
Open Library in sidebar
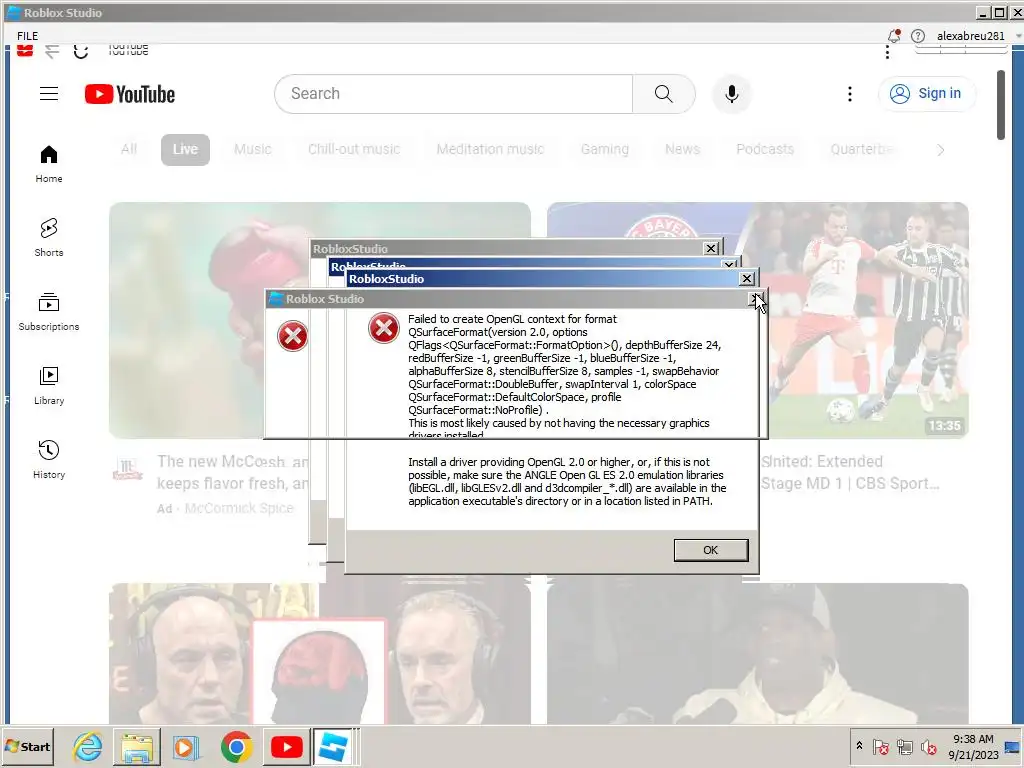(49, 385)
